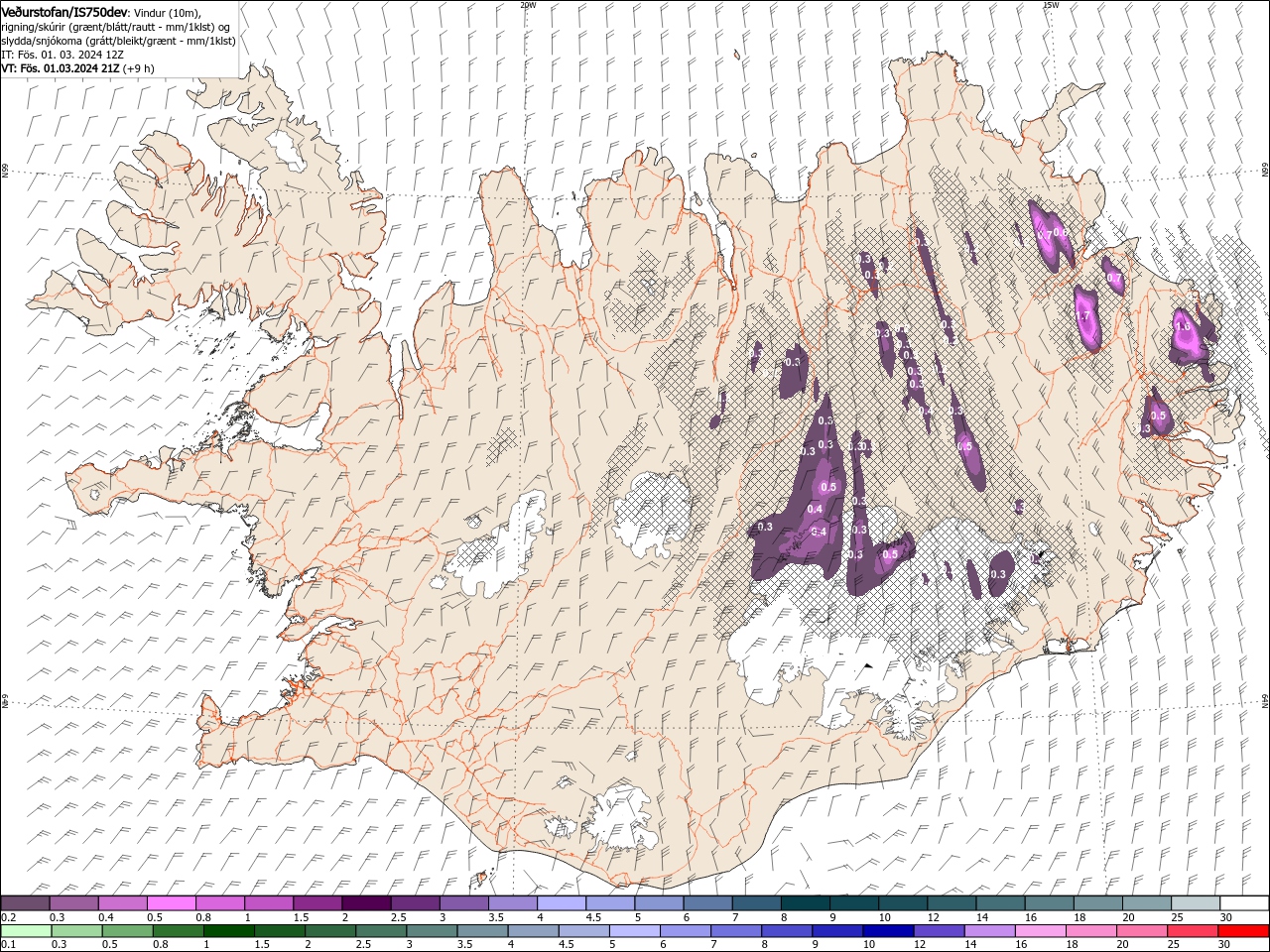
Task: Select the 'VT: Fös. 01.03.2024 21Z' valid time
Action: click(x=61, y=68)
